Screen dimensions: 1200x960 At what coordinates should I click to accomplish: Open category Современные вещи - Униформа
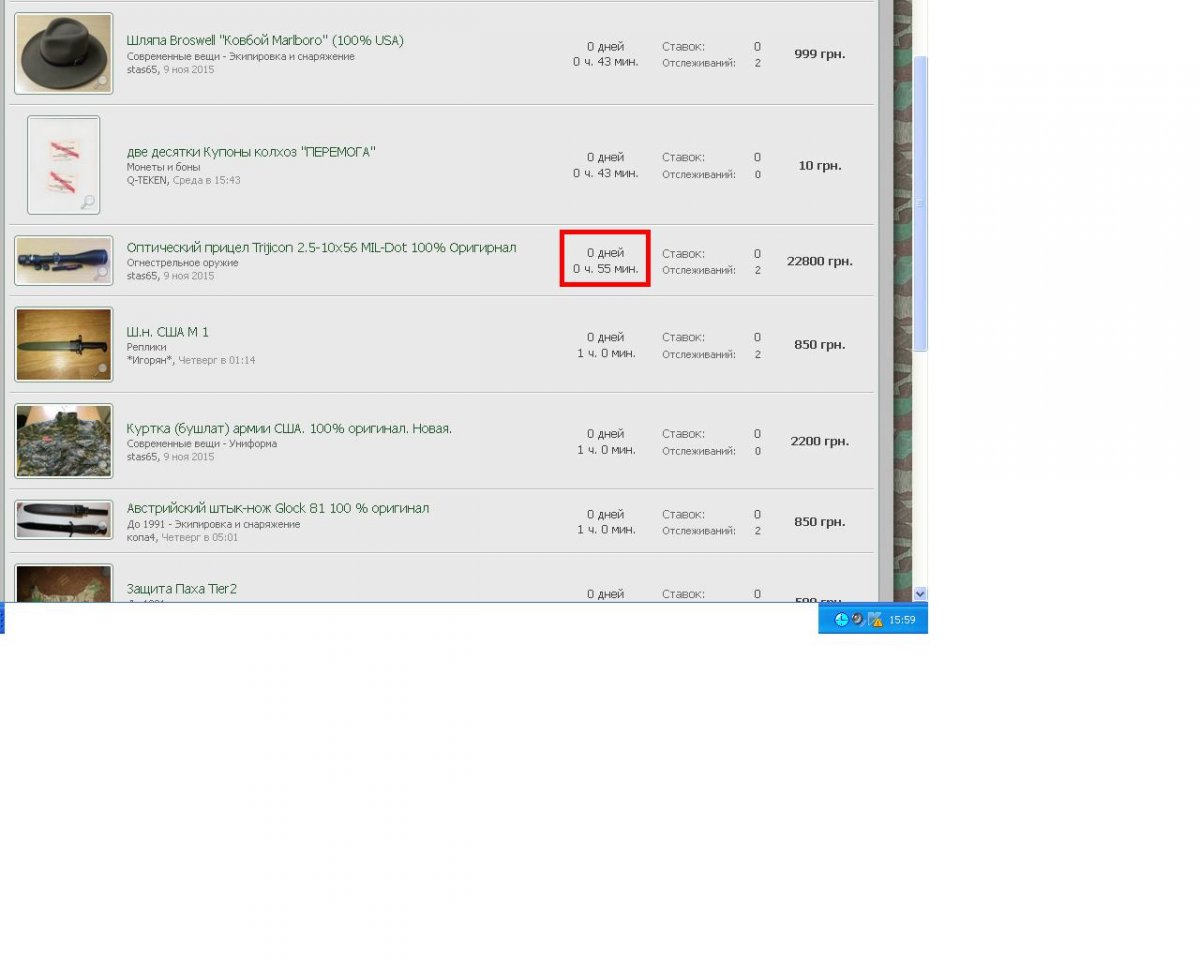pos(201,443)
